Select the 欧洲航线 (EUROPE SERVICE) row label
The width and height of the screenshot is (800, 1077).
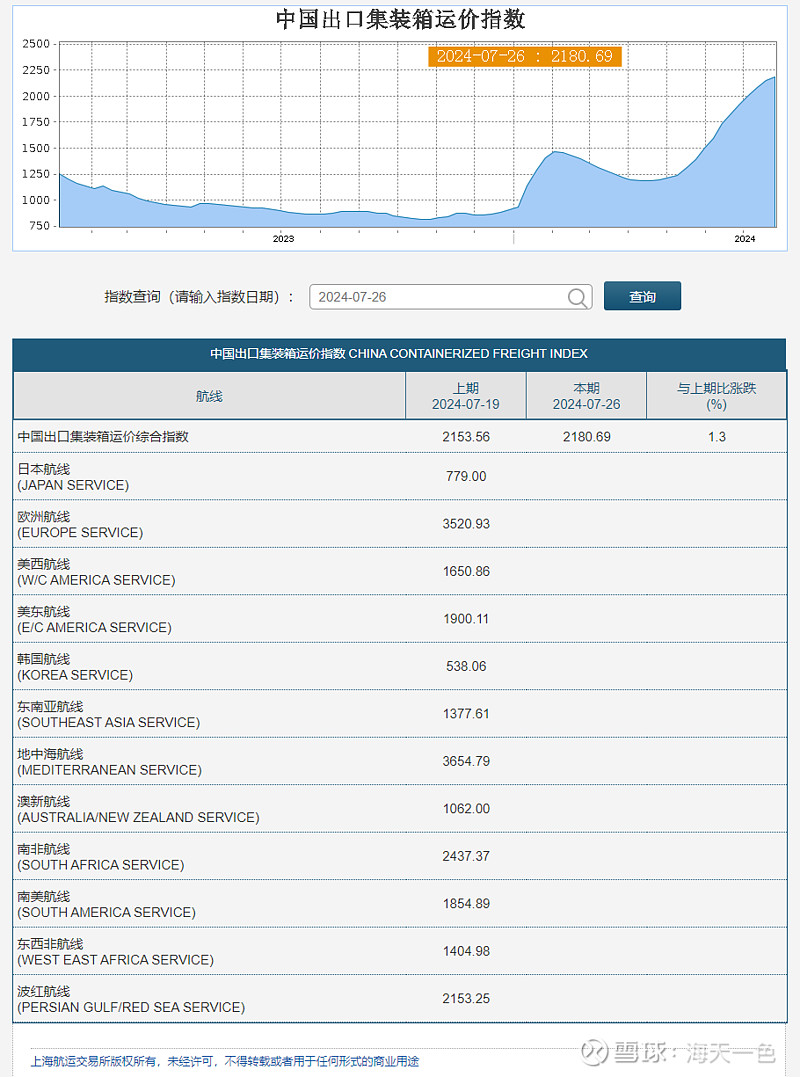[x=80, y=524]
